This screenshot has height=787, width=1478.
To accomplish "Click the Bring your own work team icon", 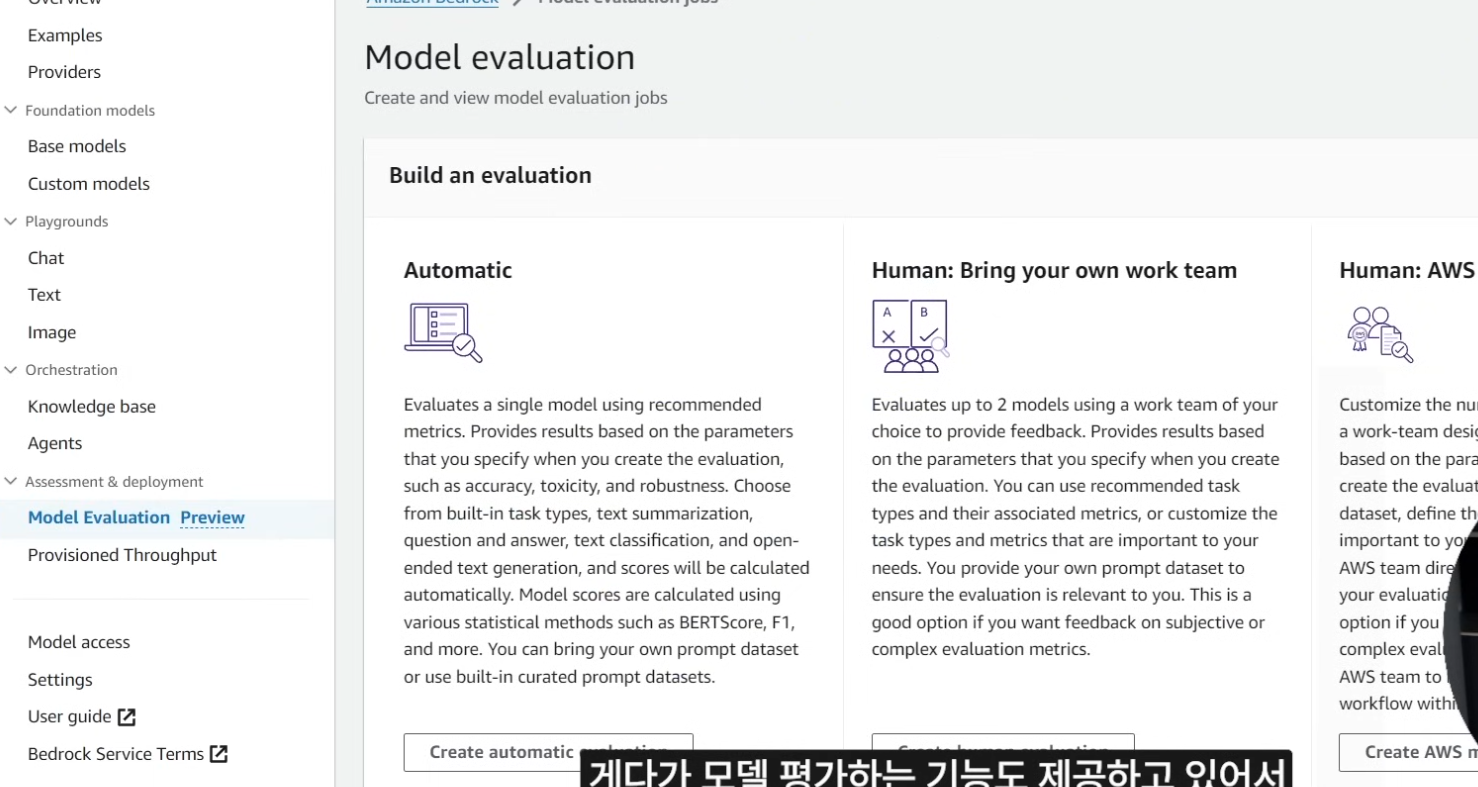I will (910, 336).
